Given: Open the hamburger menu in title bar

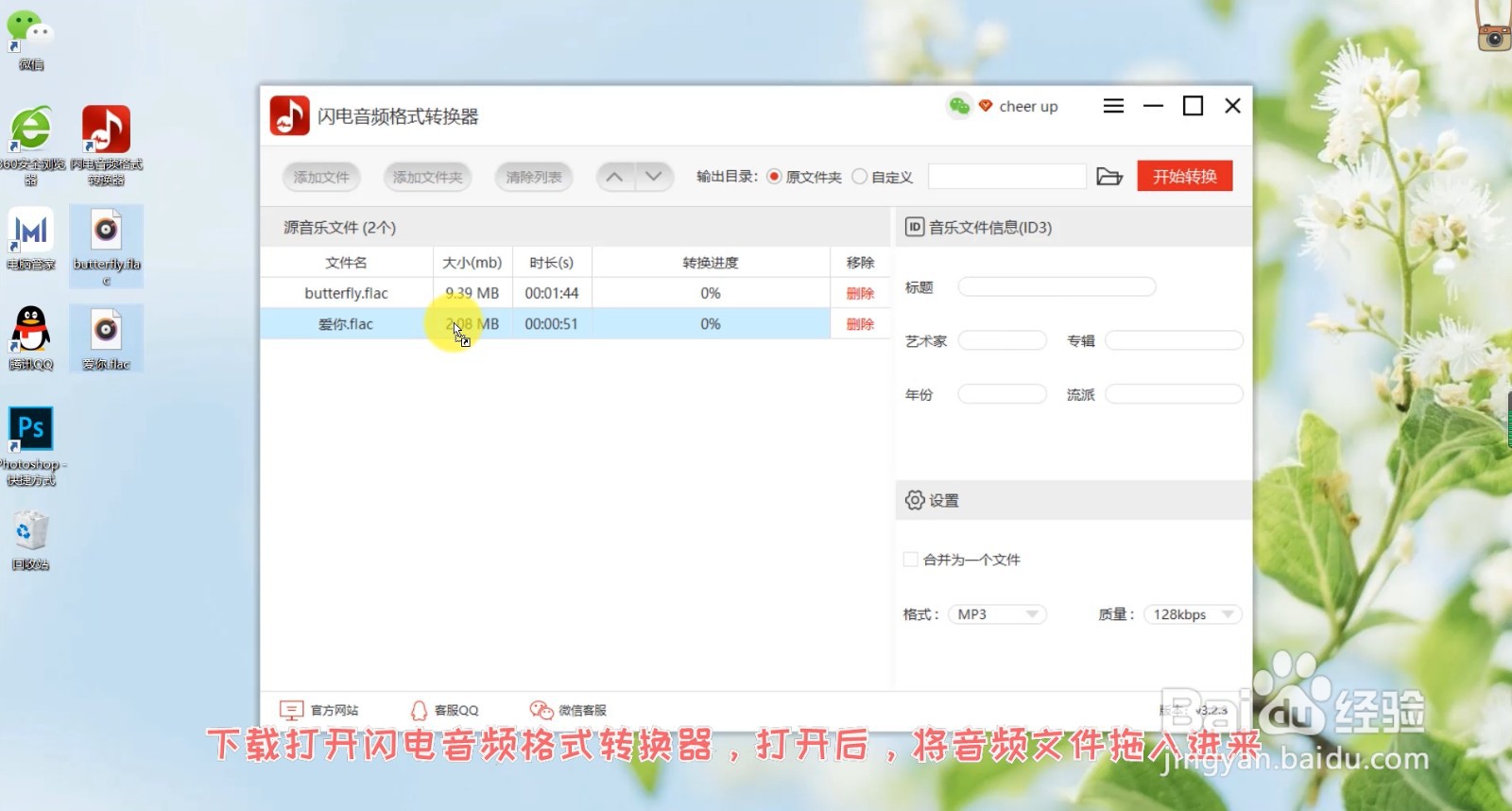Looking at the screenshot, I should click(1113, 106).
